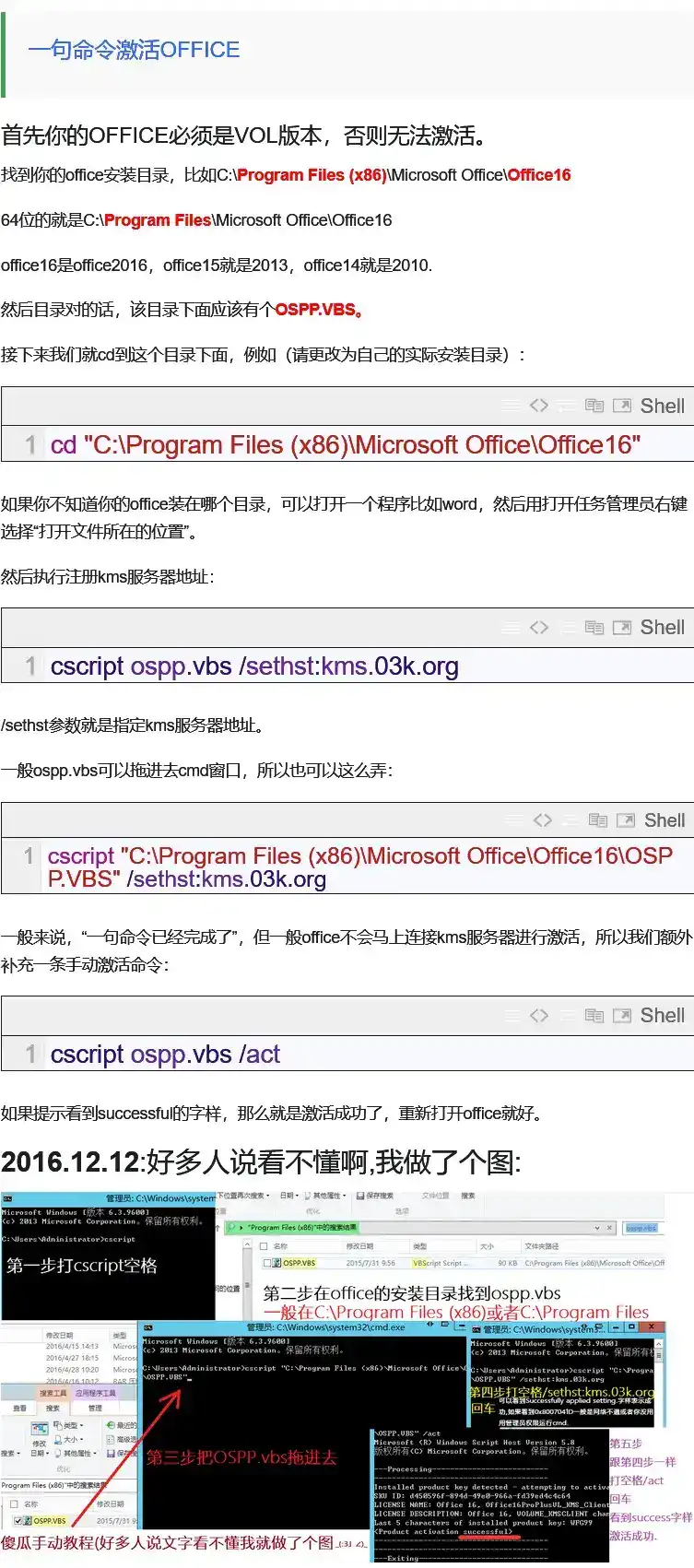The width and height of the screenshot is (694, 1568).
Task: Toggle plain code for cscript ospp.vbs /sethst block
Action: 539,628
